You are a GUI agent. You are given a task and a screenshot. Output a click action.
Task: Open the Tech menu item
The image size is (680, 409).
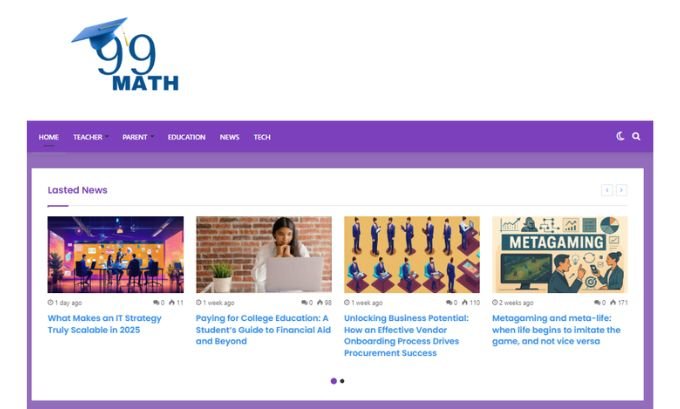(x=262, y=137)
